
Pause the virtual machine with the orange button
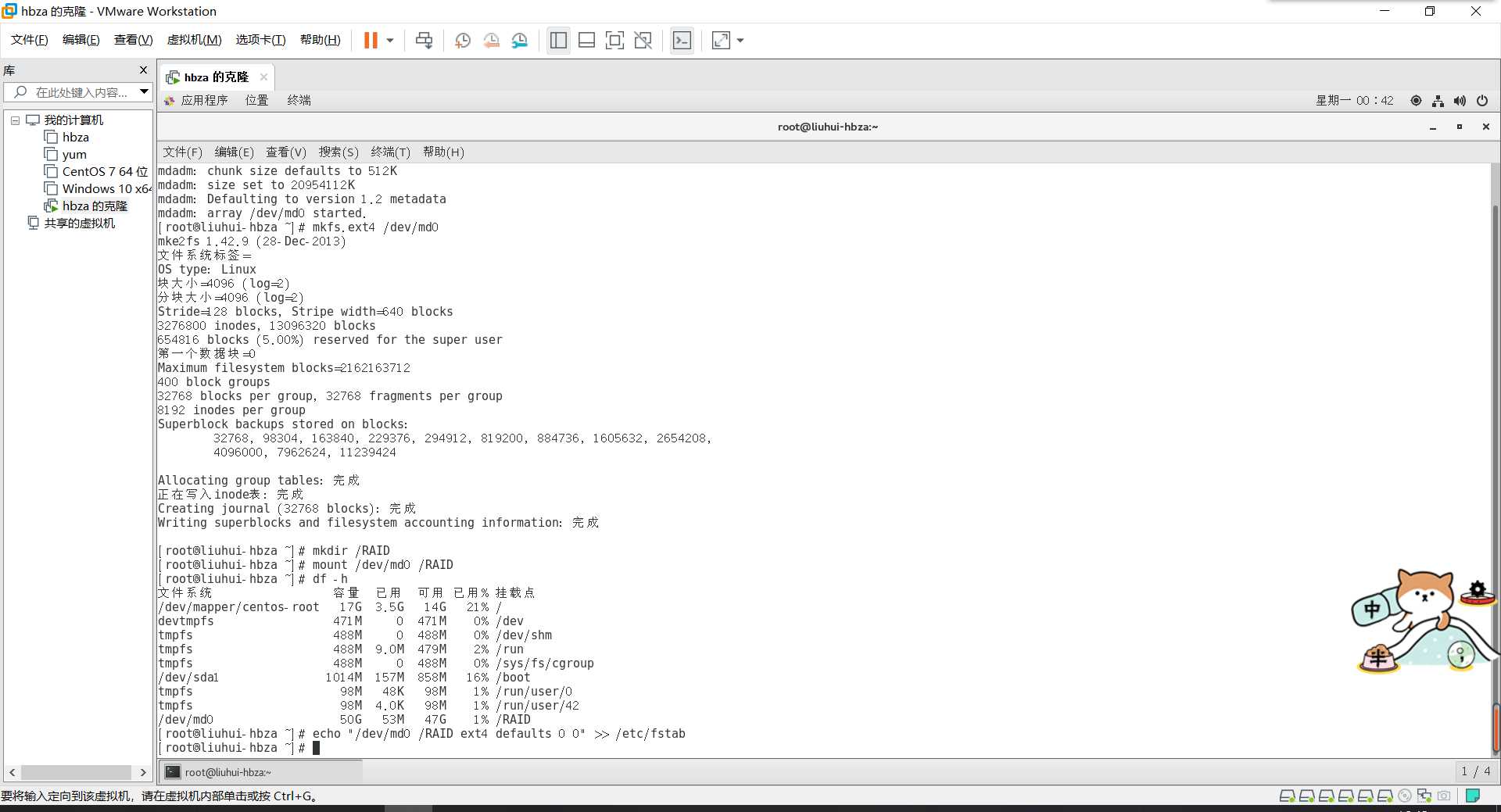(x=371, y=40)
